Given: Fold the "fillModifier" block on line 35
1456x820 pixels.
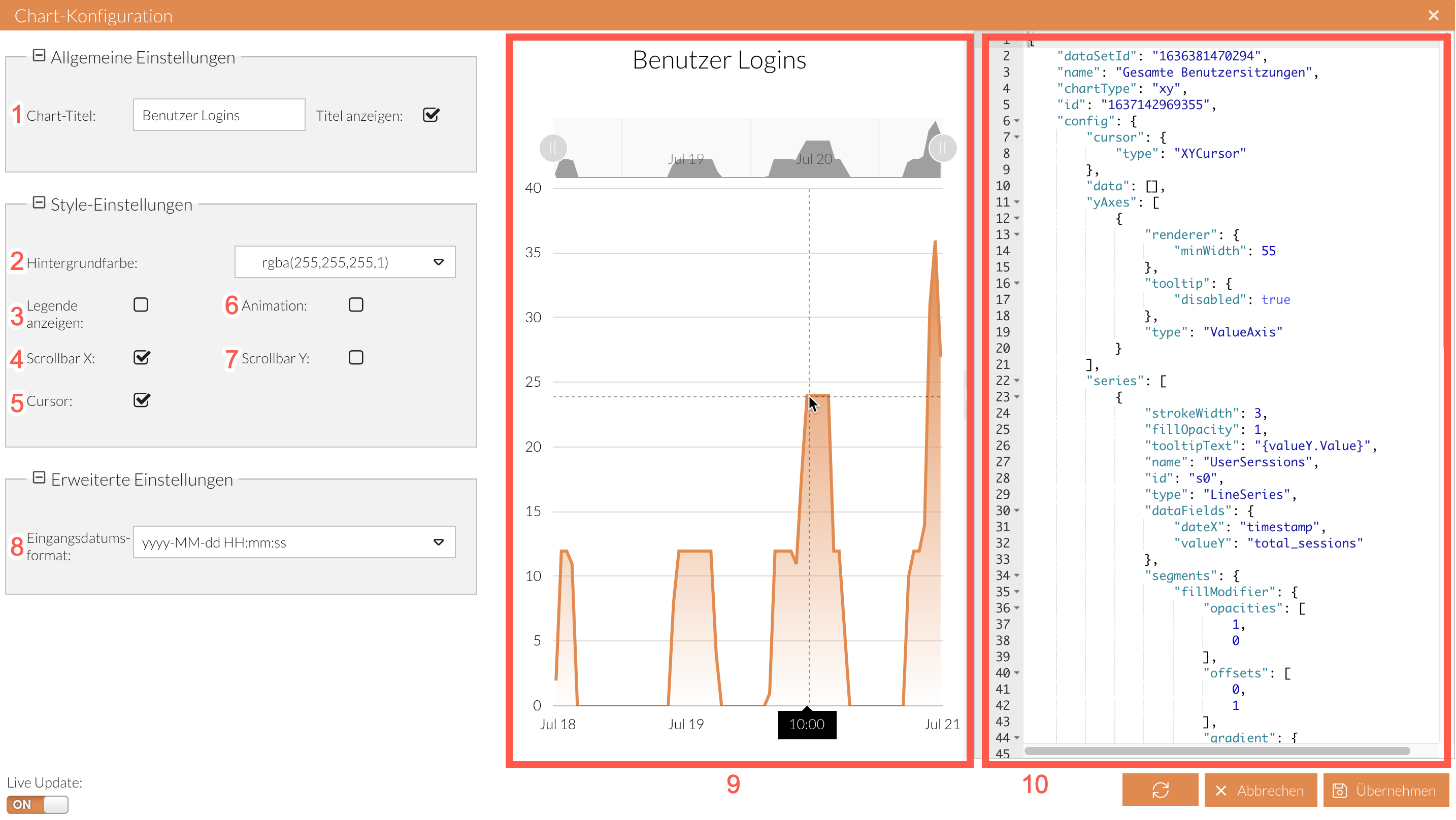Looking at the screenshot, I should pyautogui.click(x=1017, y=592).
